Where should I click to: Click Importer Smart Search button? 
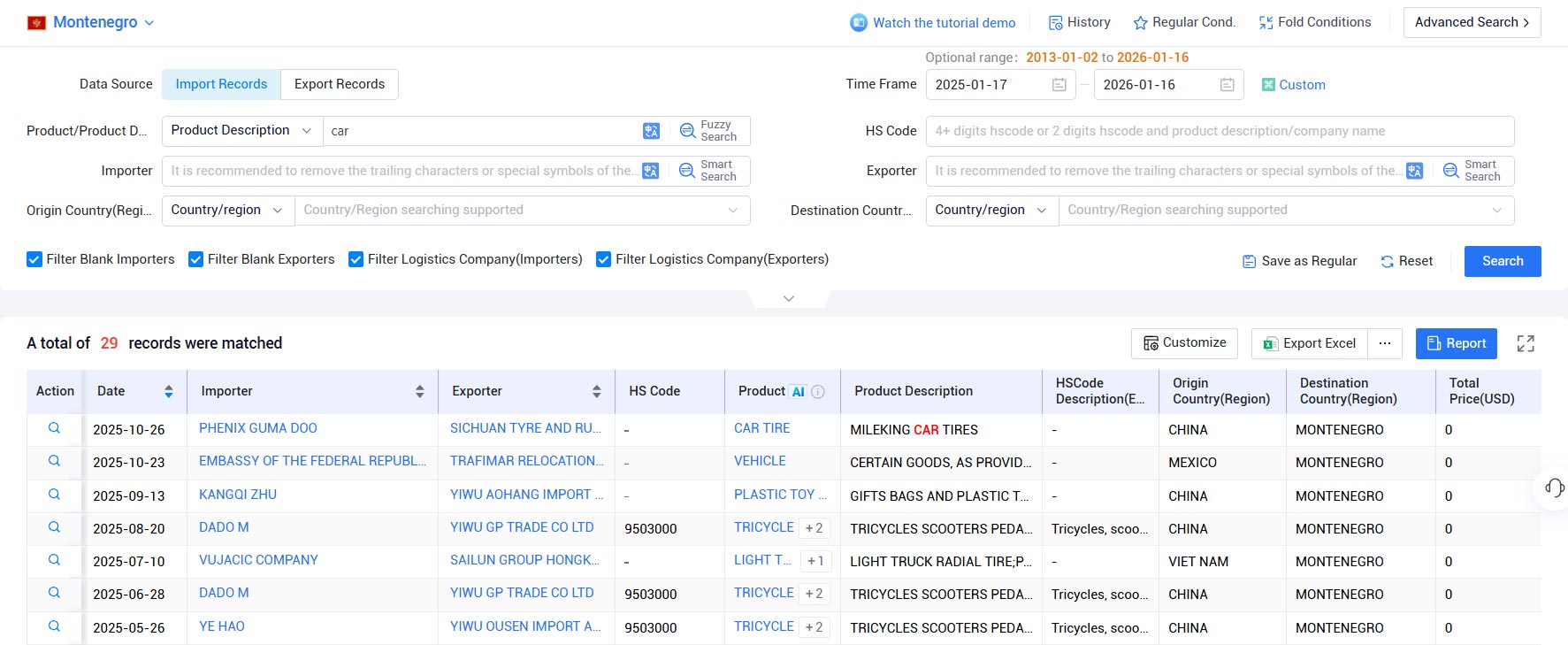pos(709,171)
